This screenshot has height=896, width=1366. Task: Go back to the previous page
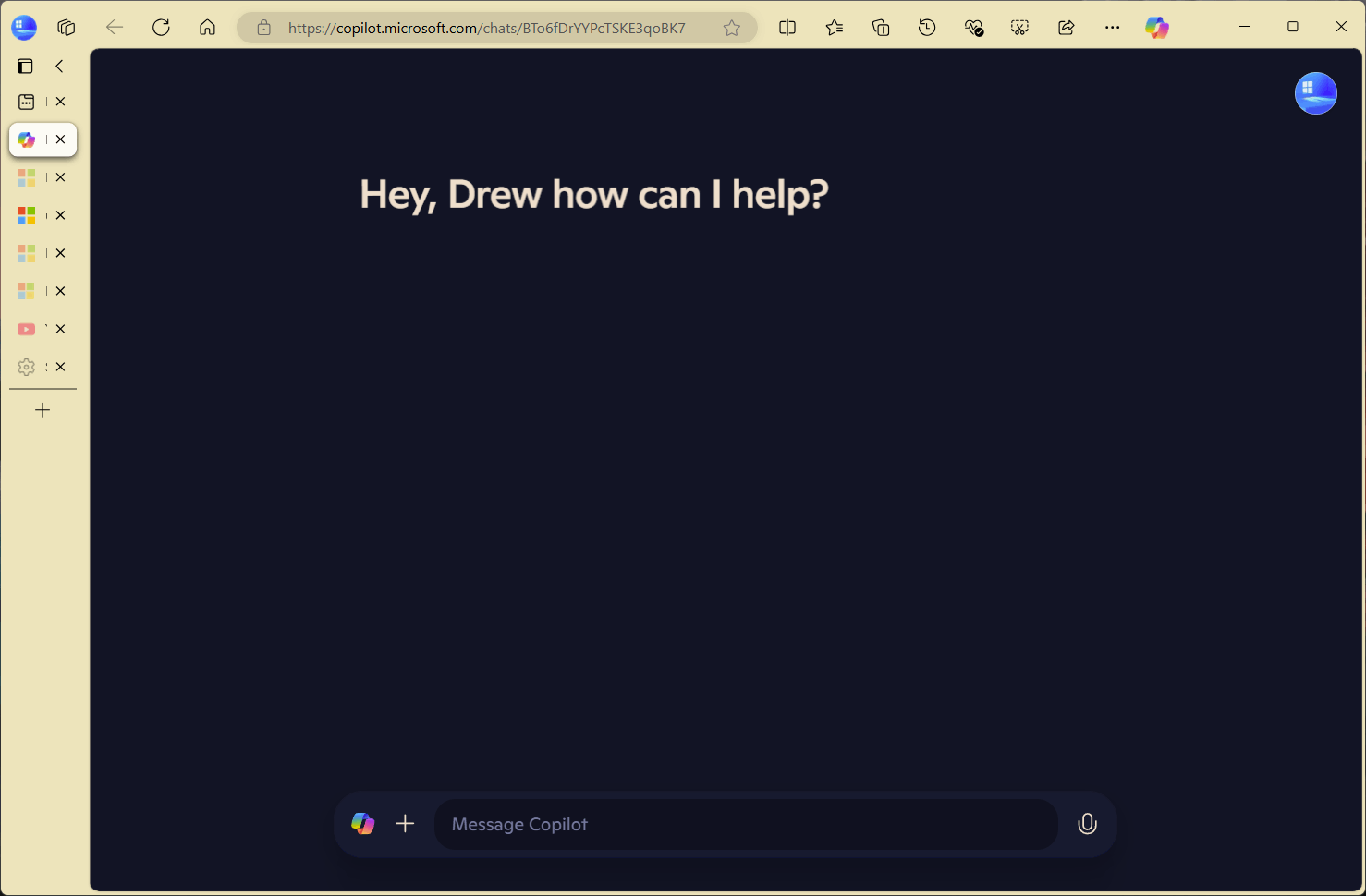pyautogui.click(x=115, y=28)
